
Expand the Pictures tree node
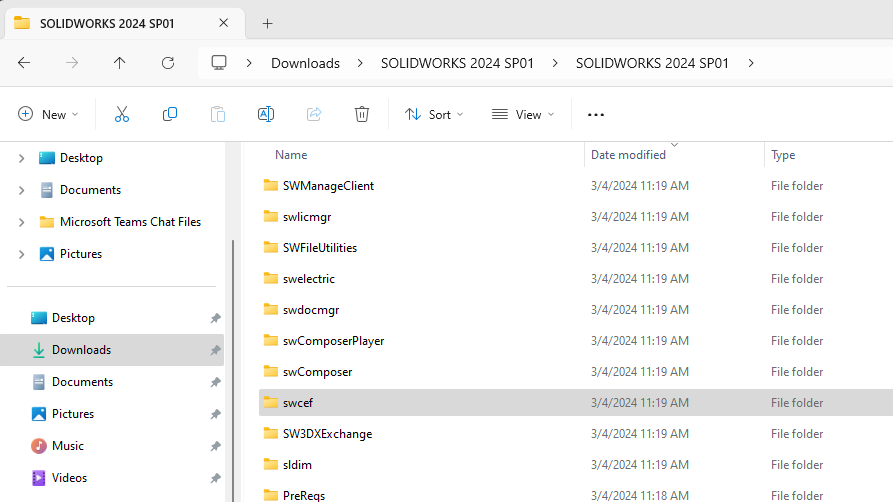pos(22,254)
